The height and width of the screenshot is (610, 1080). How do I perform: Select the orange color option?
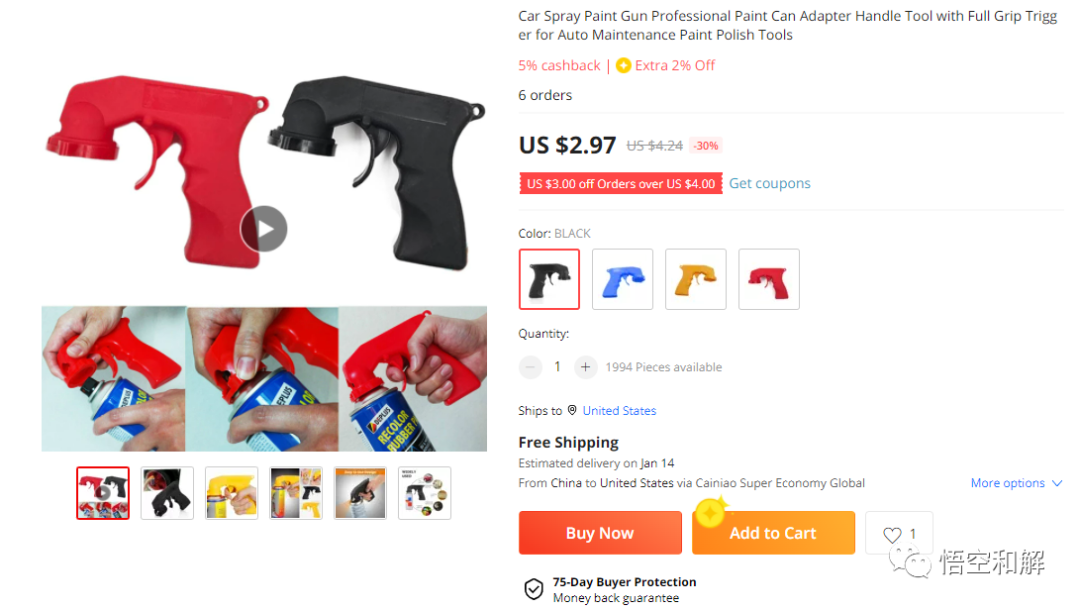[696, 279]
